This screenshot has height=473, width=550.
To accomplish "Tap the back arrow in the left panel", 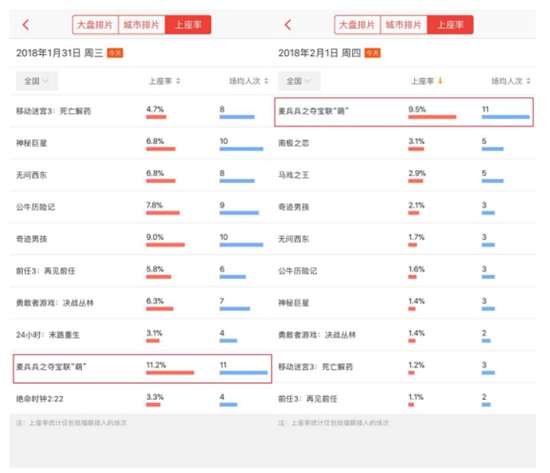I will pos(26,25).
